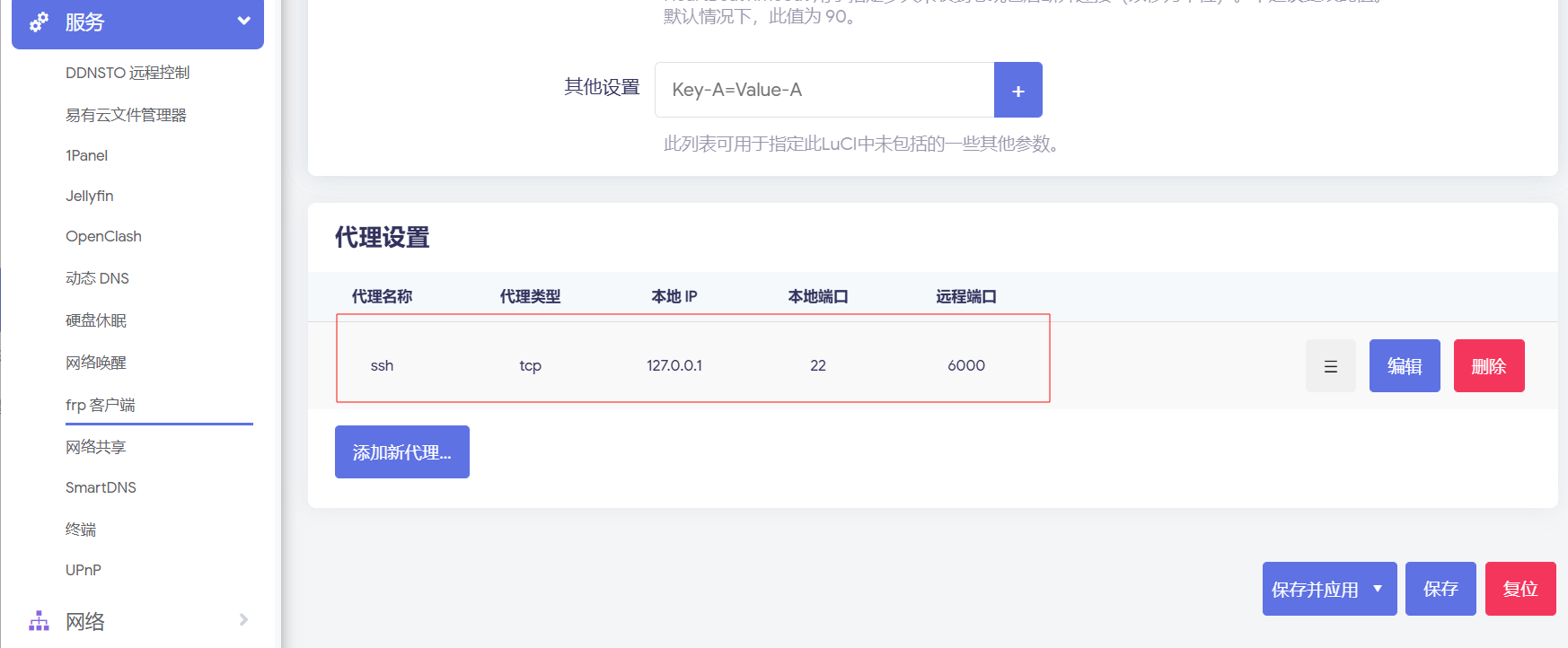Viewport: 1568px width, 648px height.
Task: Click the 网络 menu title text
Action: (x=85, y=621)
